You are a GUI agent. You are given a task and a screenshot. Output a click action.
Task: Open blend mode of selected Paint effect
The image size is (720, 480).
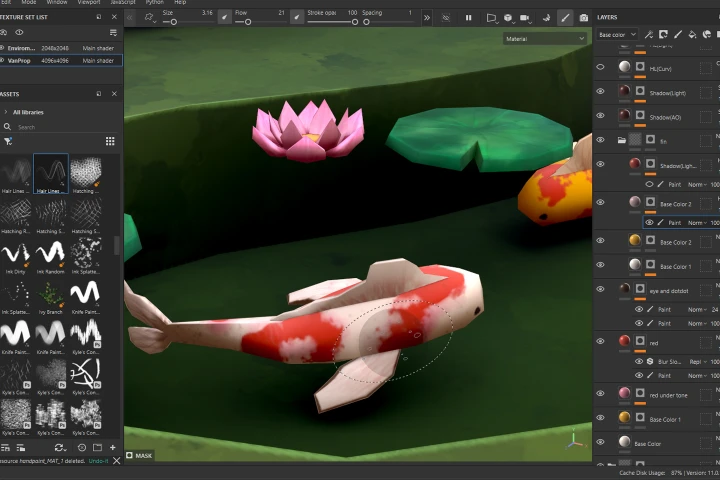(697, 223)
